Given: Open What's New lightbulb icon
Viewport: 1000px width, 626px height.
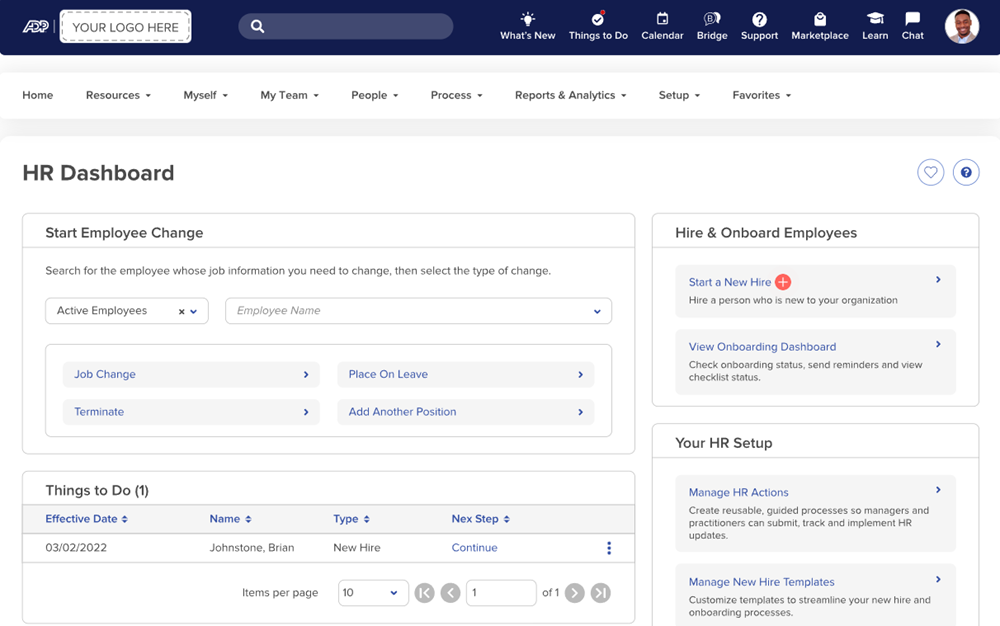Looking at the screenshot, I should [x=527, y=18].
